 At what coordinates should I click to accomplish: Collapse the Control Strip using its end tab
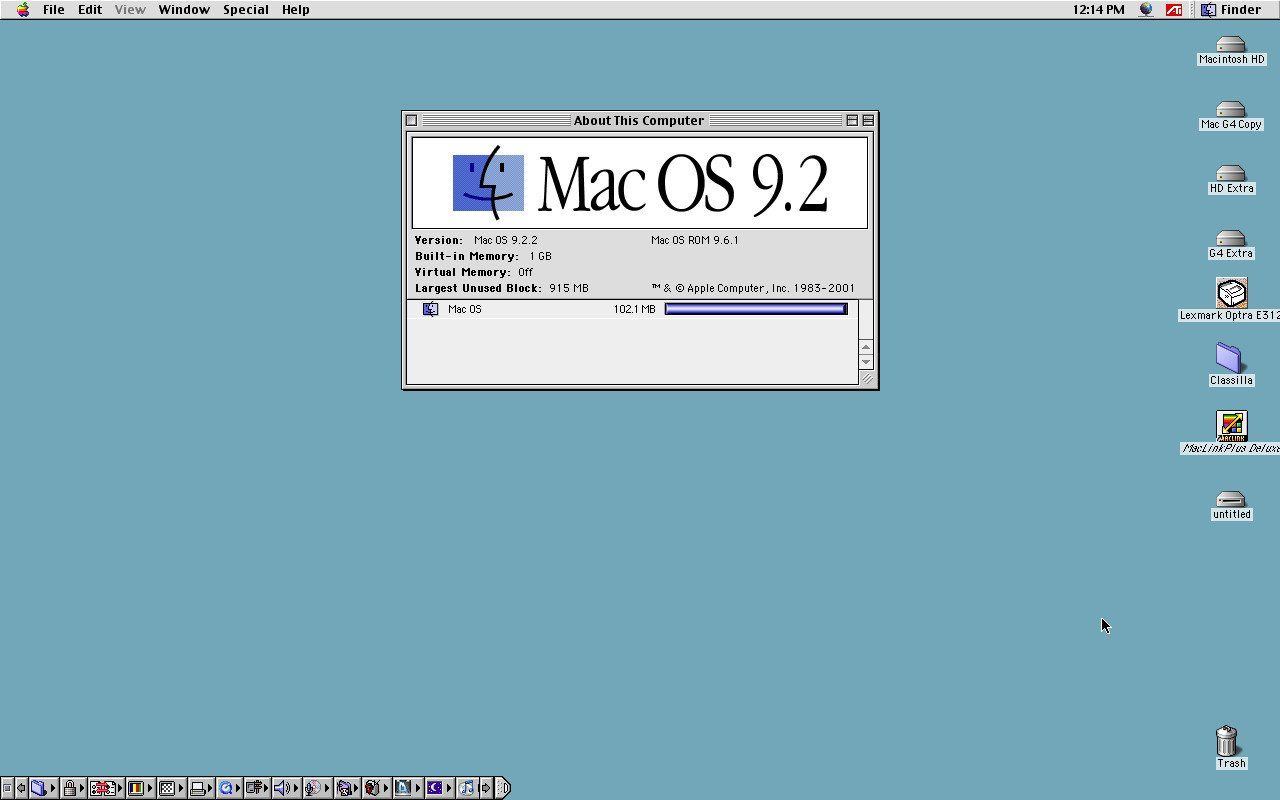coord(503,788)
